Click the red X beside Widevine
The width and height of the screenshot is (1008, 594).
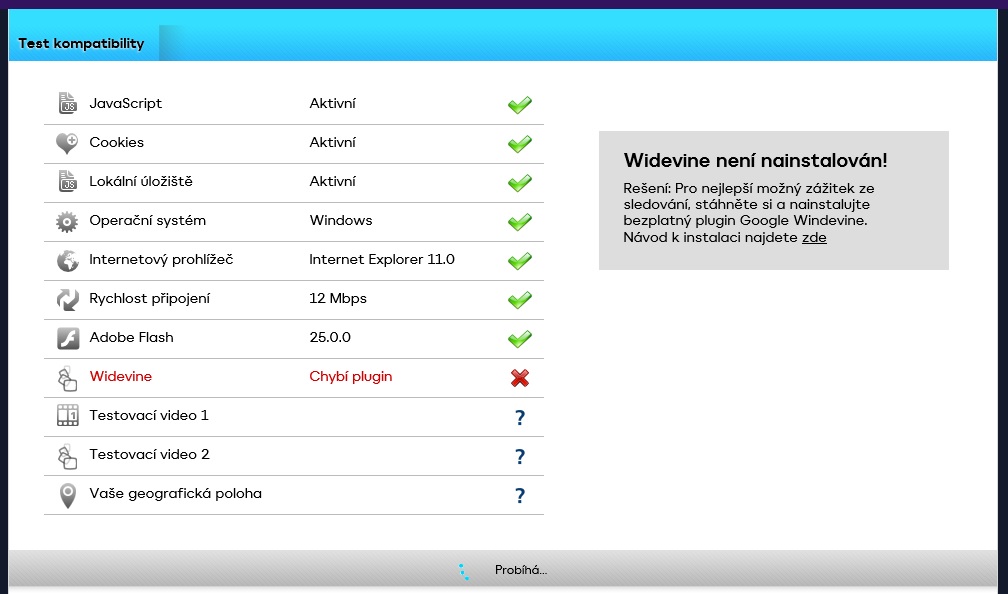pyautogui.click(x=519, y=378)
